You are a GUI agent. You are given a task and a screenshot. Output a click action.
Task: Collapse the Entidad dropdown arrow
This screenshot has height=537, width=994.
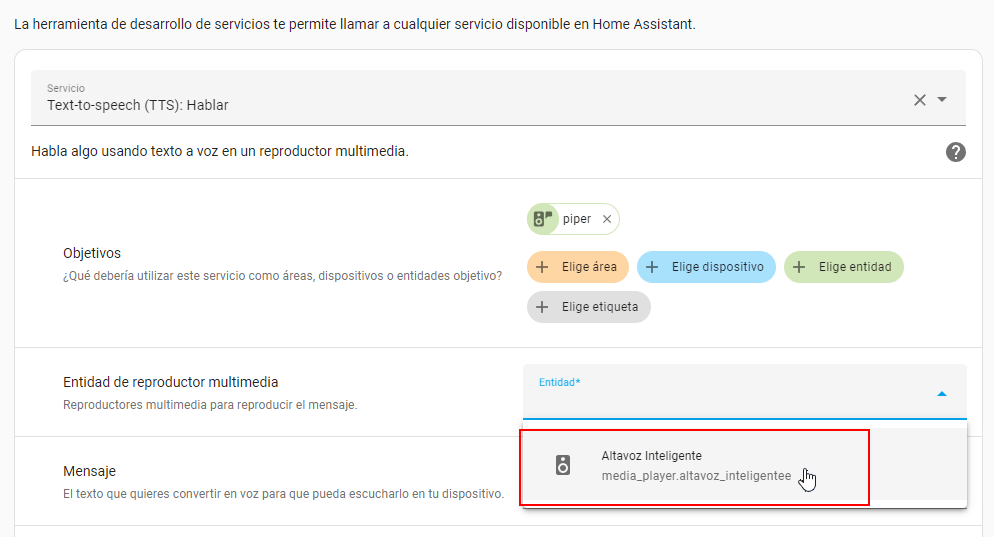coord(941,394)
